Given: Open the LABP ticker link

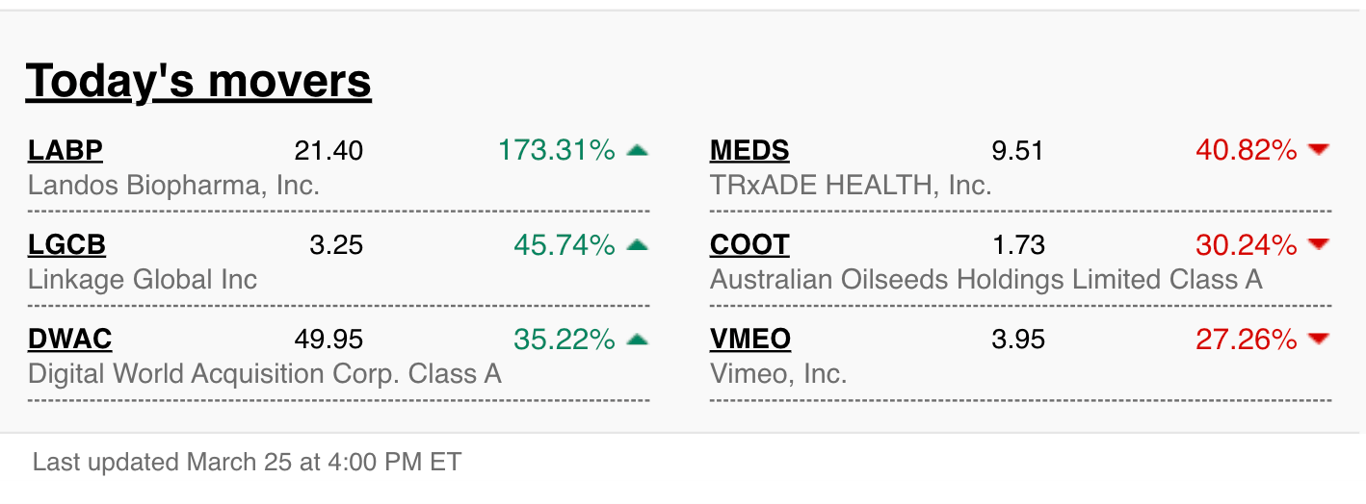Looking at the screenshot, I should (65, 151).
